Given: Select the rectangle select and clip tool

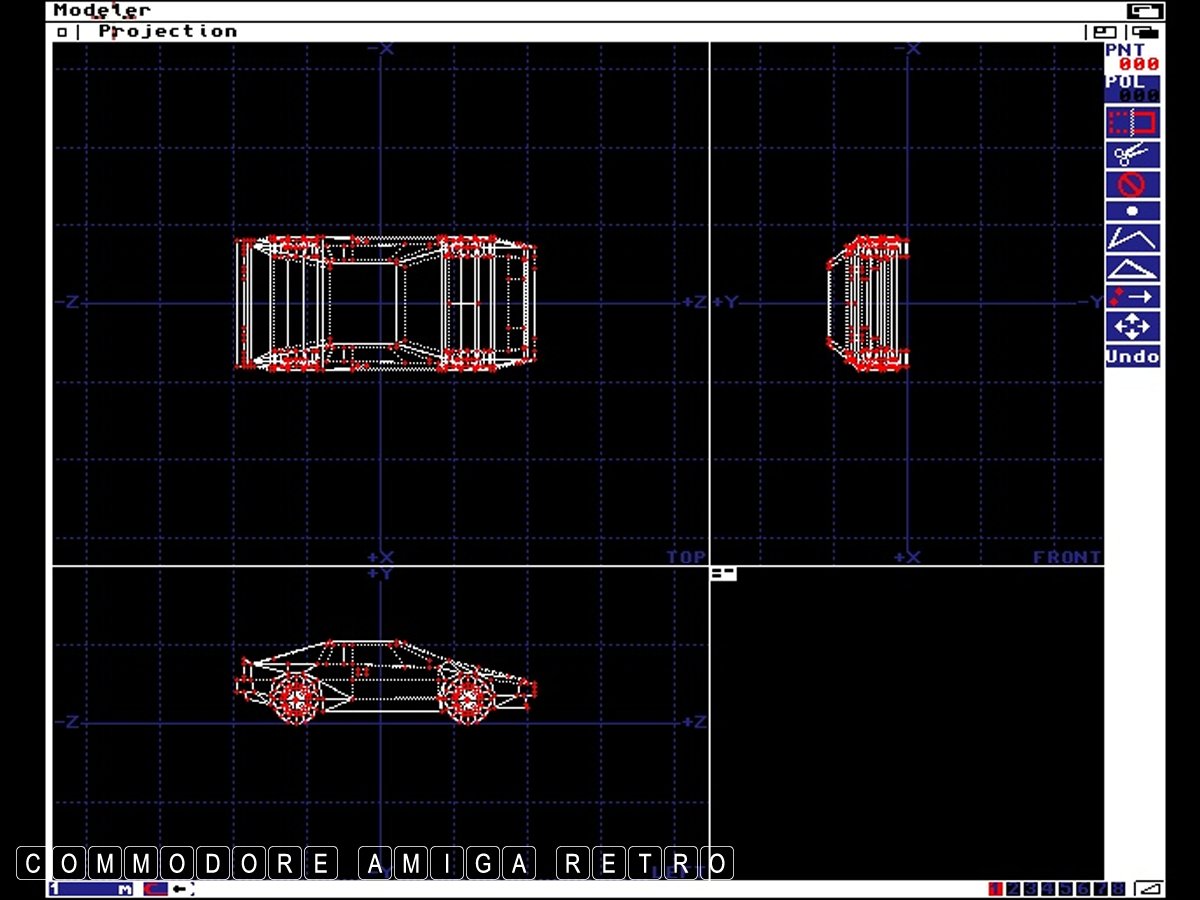Looking at the screenshot, I should (x=1132, y=124).
